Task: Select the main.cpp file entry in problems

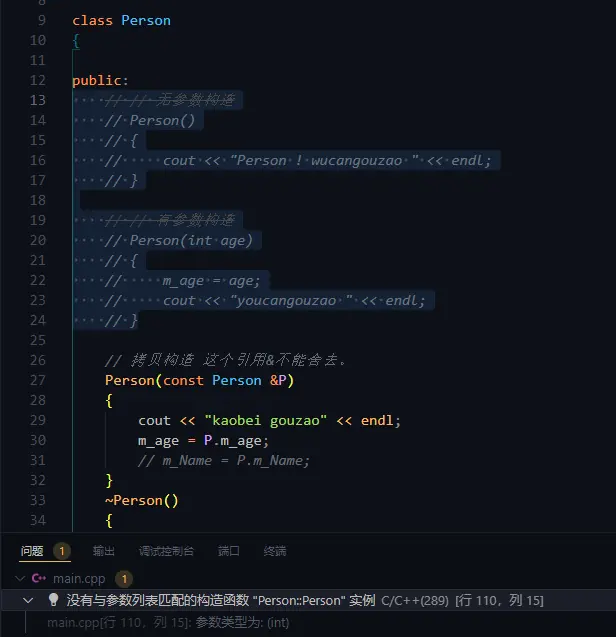Action: 79,578
